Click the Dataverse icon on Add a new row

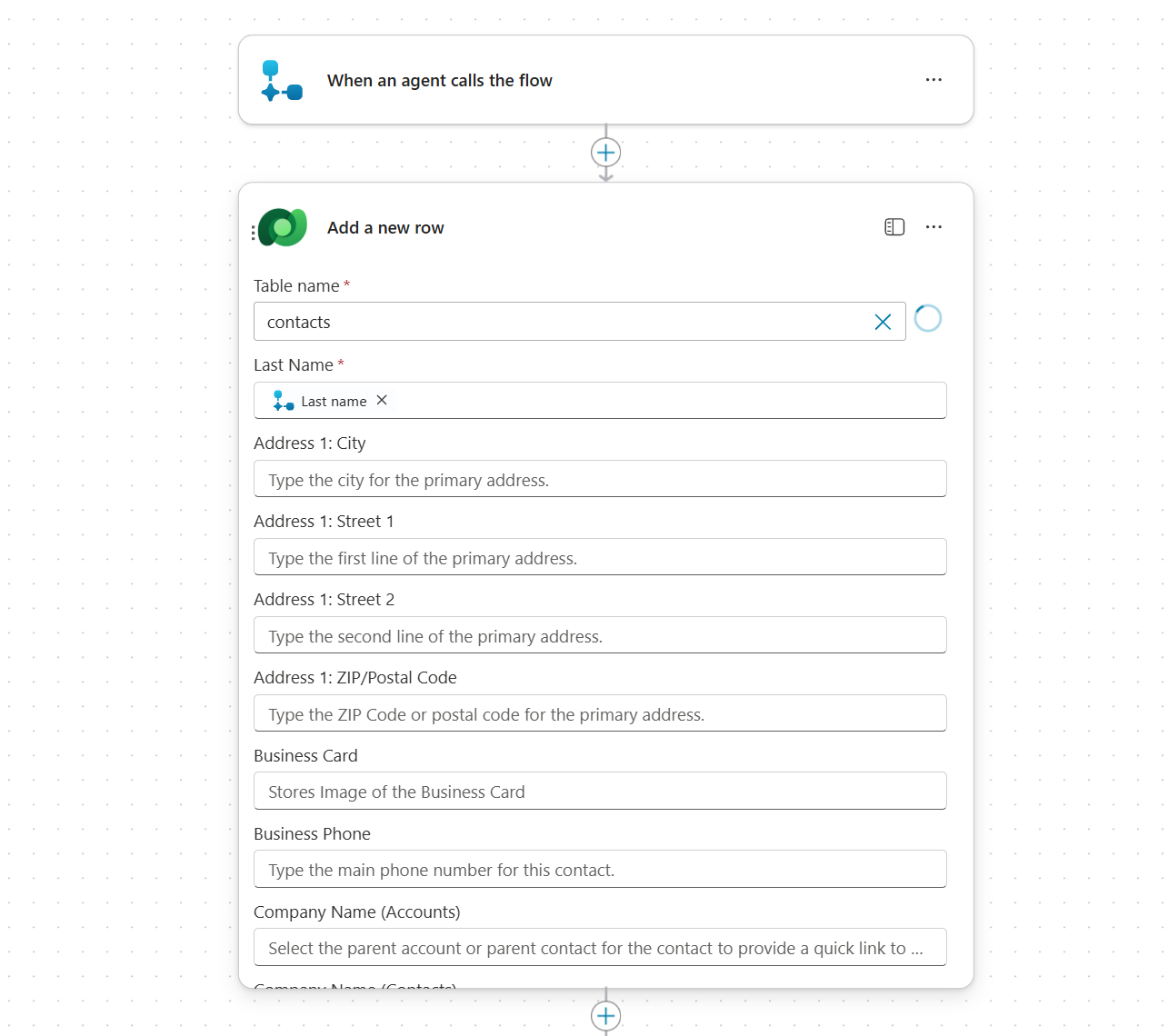click(x=283, y=228)
